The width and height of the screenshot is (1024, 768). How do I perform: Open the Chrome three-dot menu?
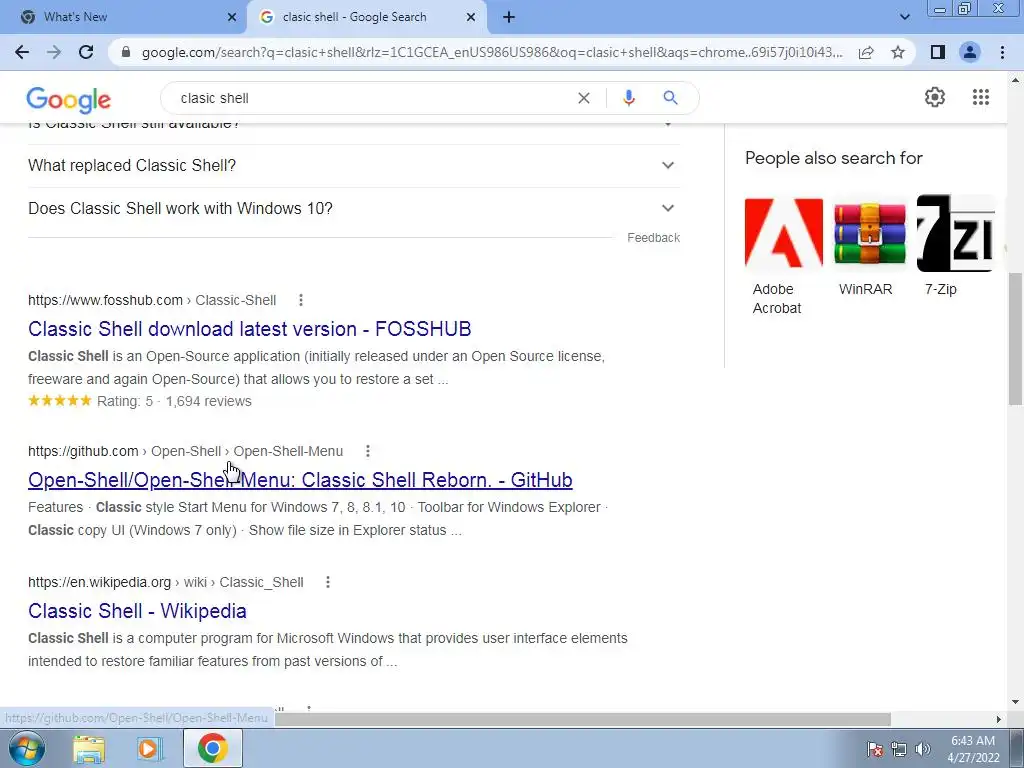[x=1002, y=52]
